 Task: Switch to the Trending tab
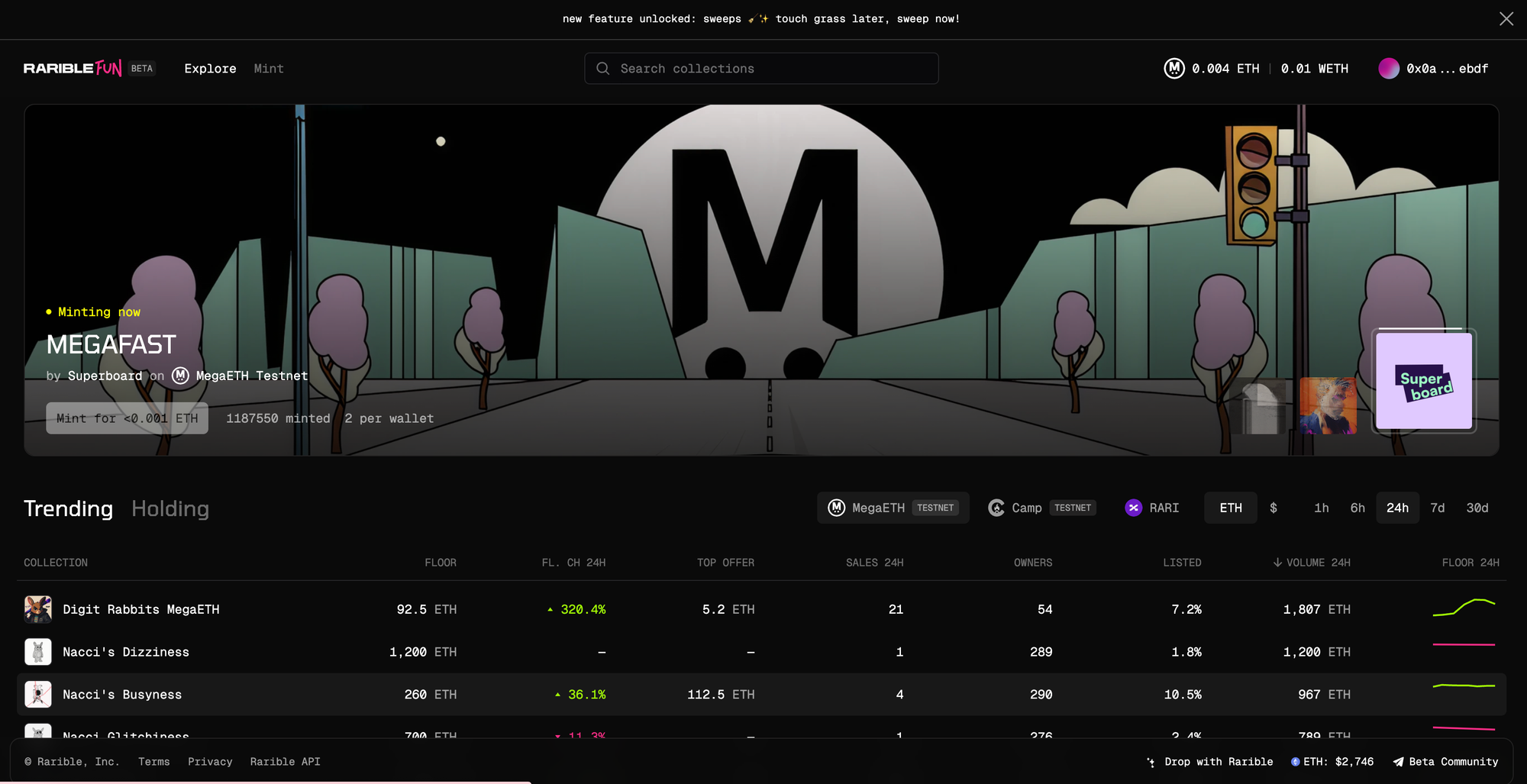[x=68, y=508]
